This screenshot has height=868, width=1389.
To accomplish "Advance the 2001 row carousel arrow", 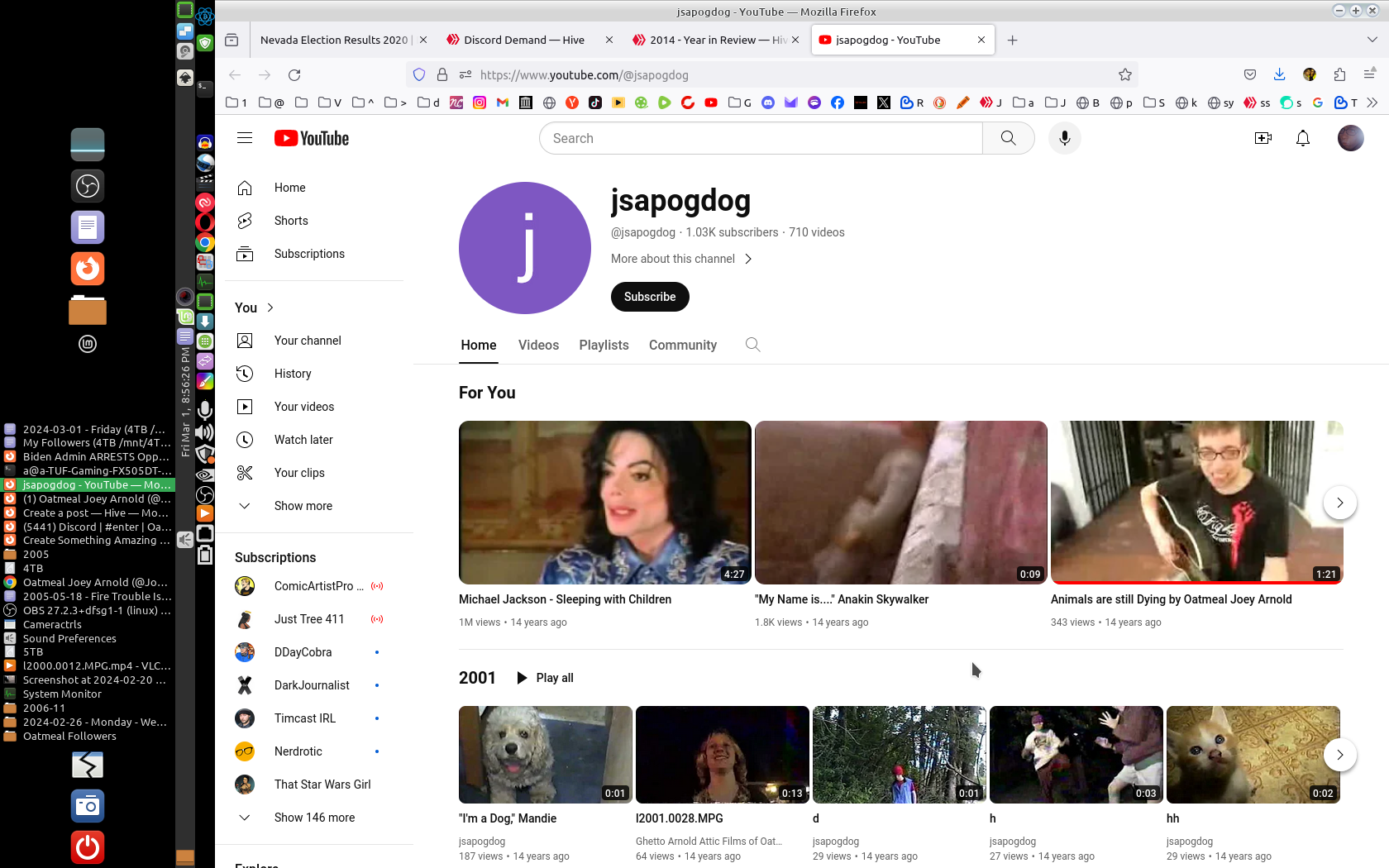I will pyautogui.click(x=1340, y=755).
